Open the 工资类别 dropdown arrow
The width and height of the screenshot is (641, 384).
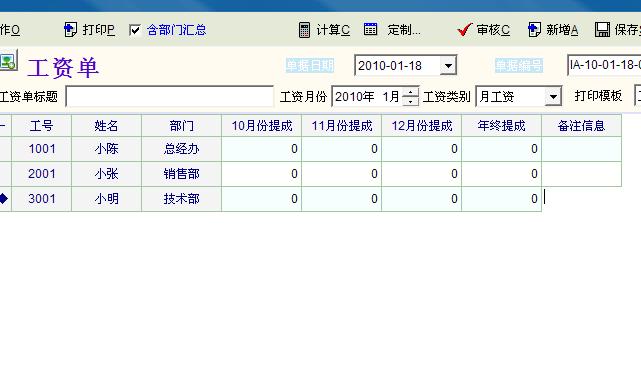click(553, 97)
